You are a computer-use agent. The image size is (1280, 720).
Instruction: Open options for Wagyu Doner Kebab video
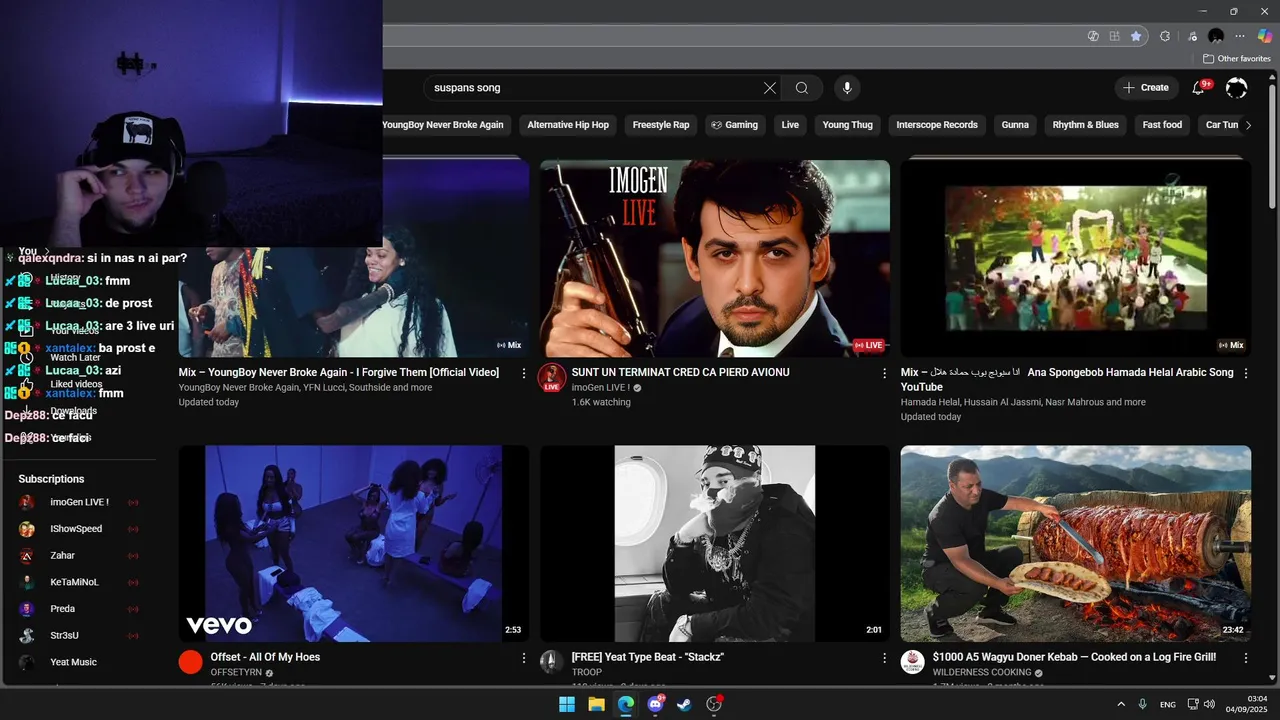tap(1246, 658)
